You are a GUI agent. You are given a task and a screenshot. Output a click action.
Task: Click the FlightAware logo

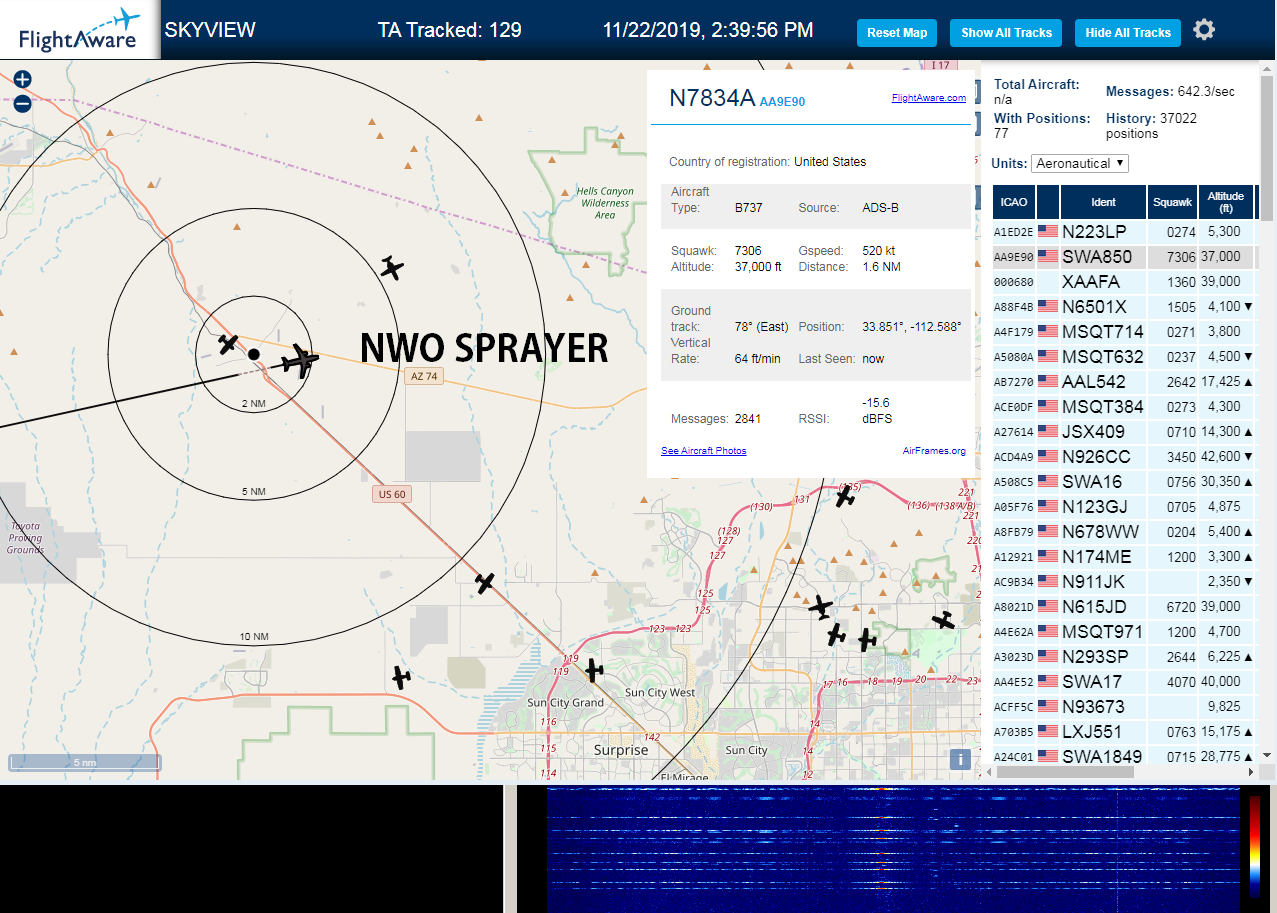(80, 30)
